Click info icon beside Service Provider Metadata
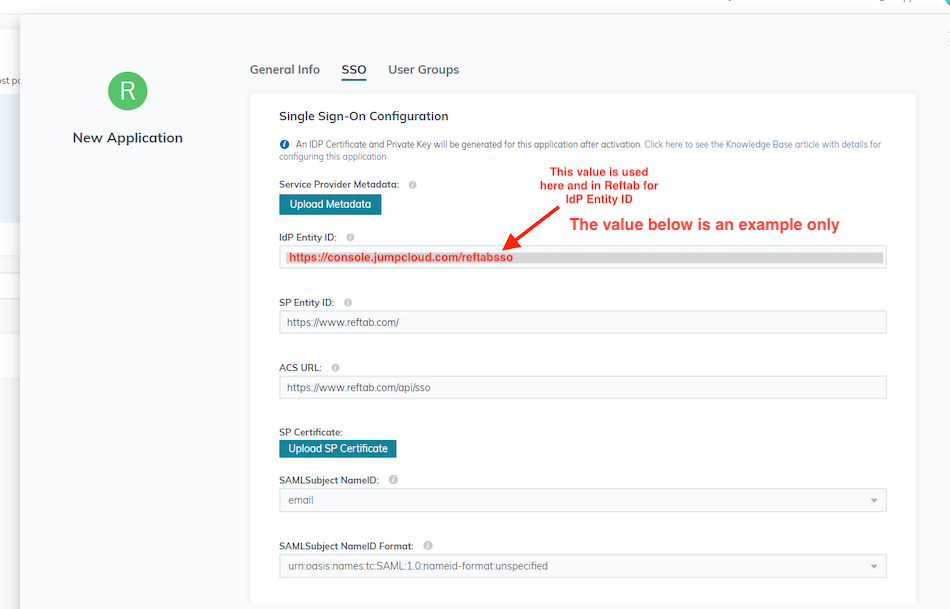 (x=413, y=185)
